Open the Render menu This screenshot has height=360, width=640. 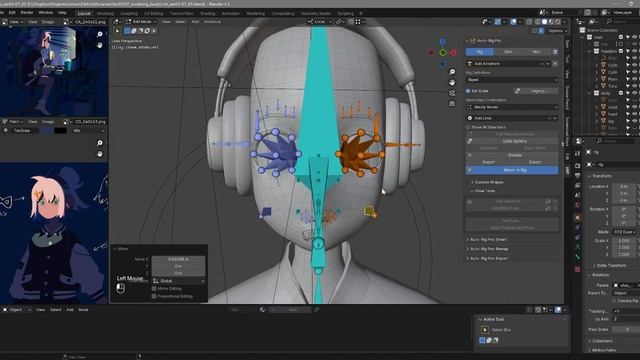point(27,13)
